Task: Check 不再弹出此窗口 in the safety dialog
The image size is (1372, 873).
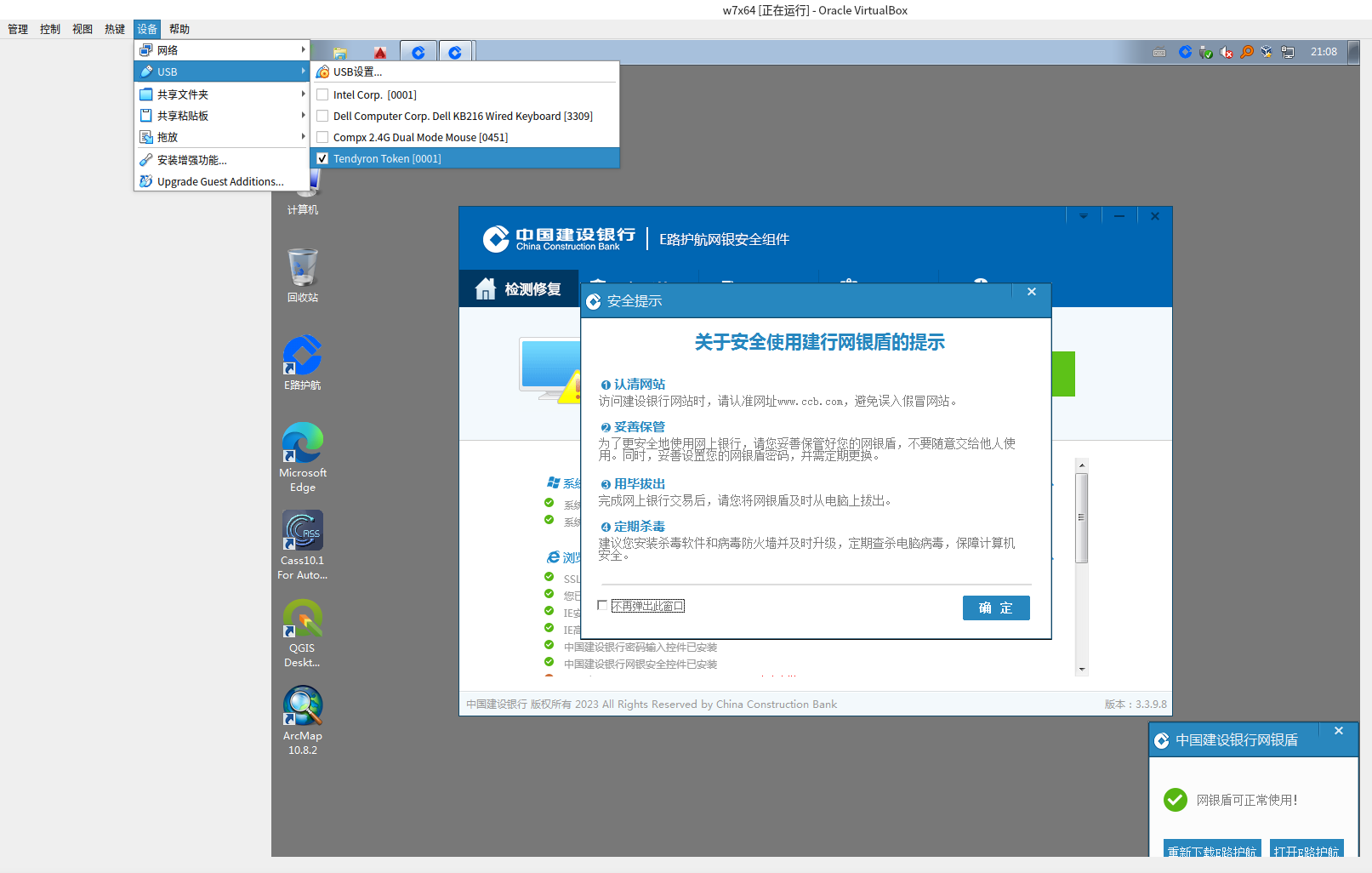Action: (603, 605)
